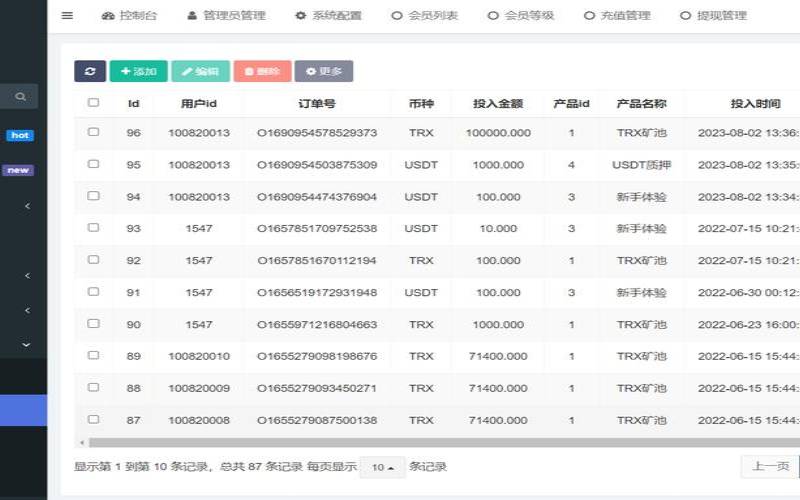Check the row with Id 96
Screen dimensions: 800x500
93,132
